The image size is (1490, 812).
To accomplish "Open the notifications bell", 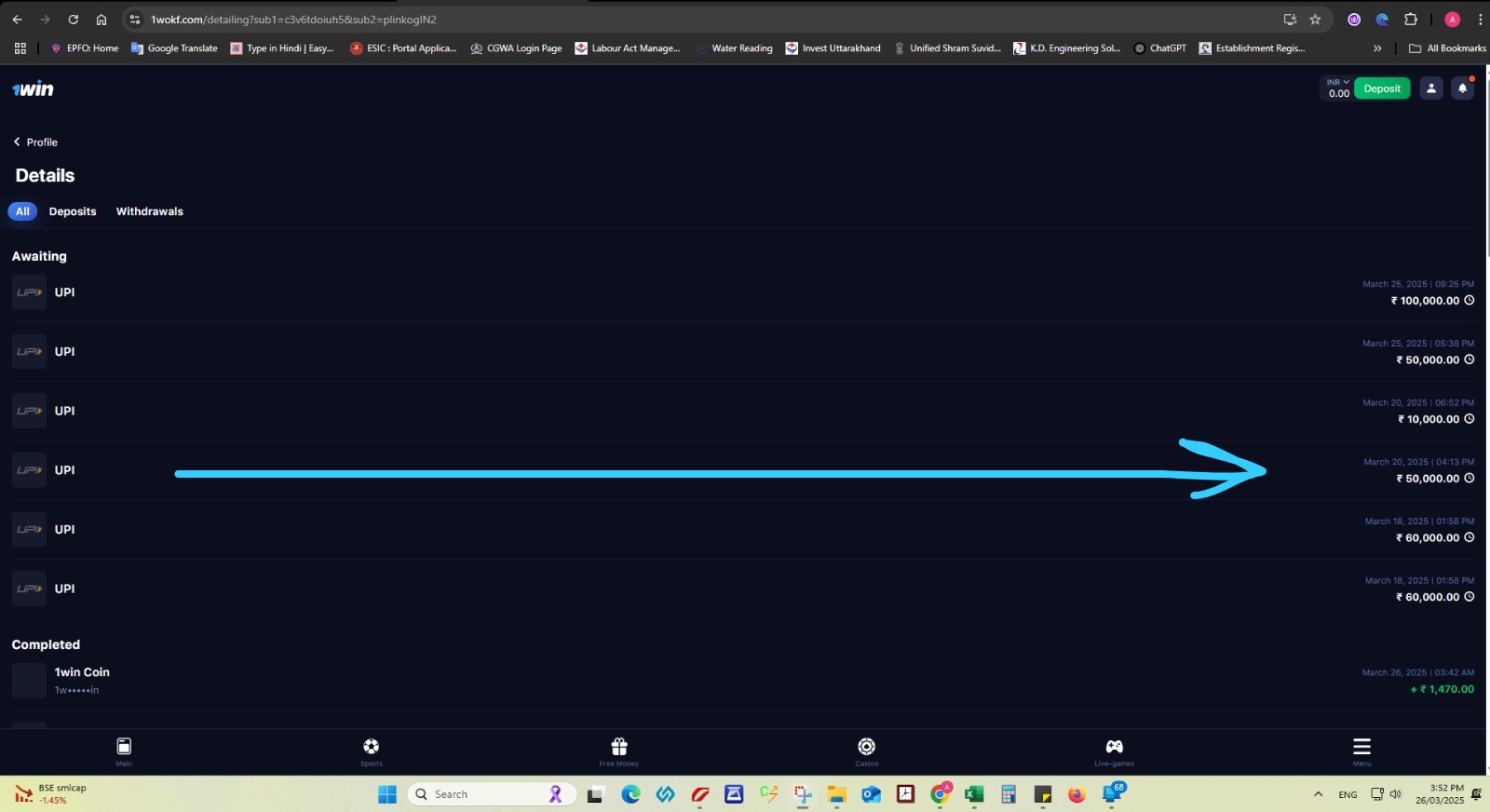I will click(1463, 88).
